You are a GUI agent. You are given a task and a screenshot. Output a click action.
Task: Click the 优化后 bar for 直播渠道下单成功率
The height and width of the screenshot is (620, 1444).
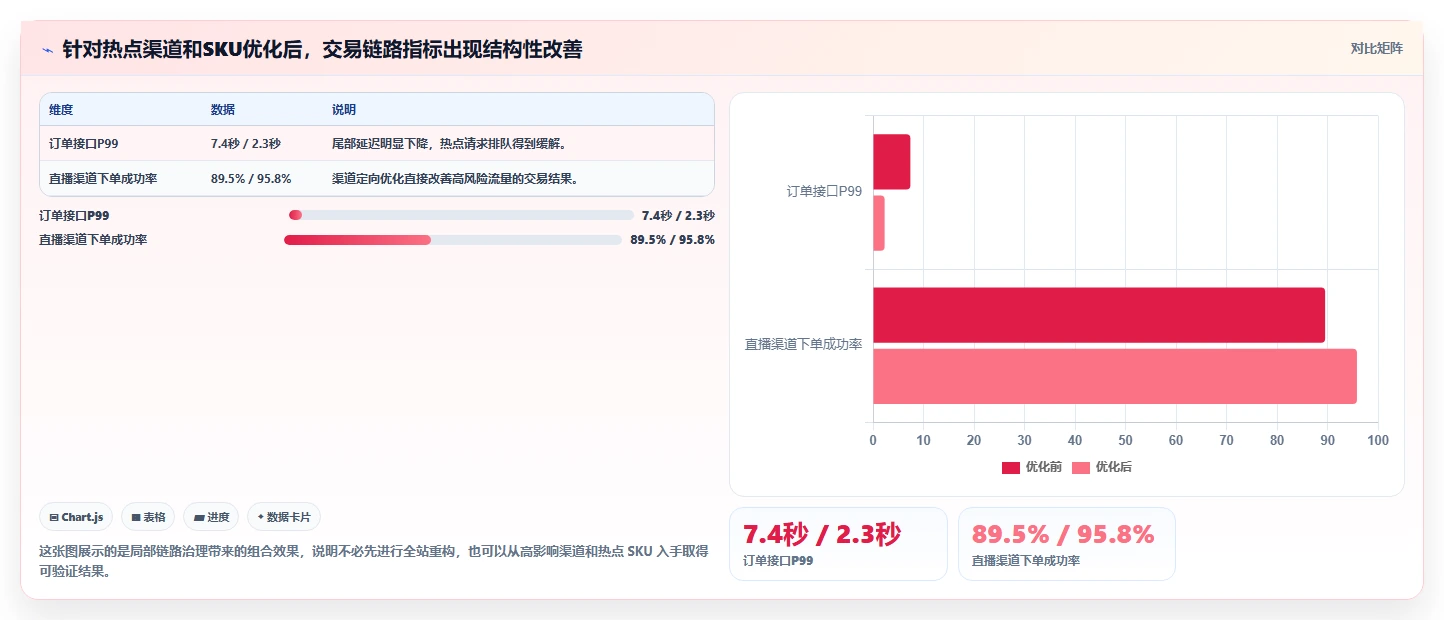click(1115, 376)
